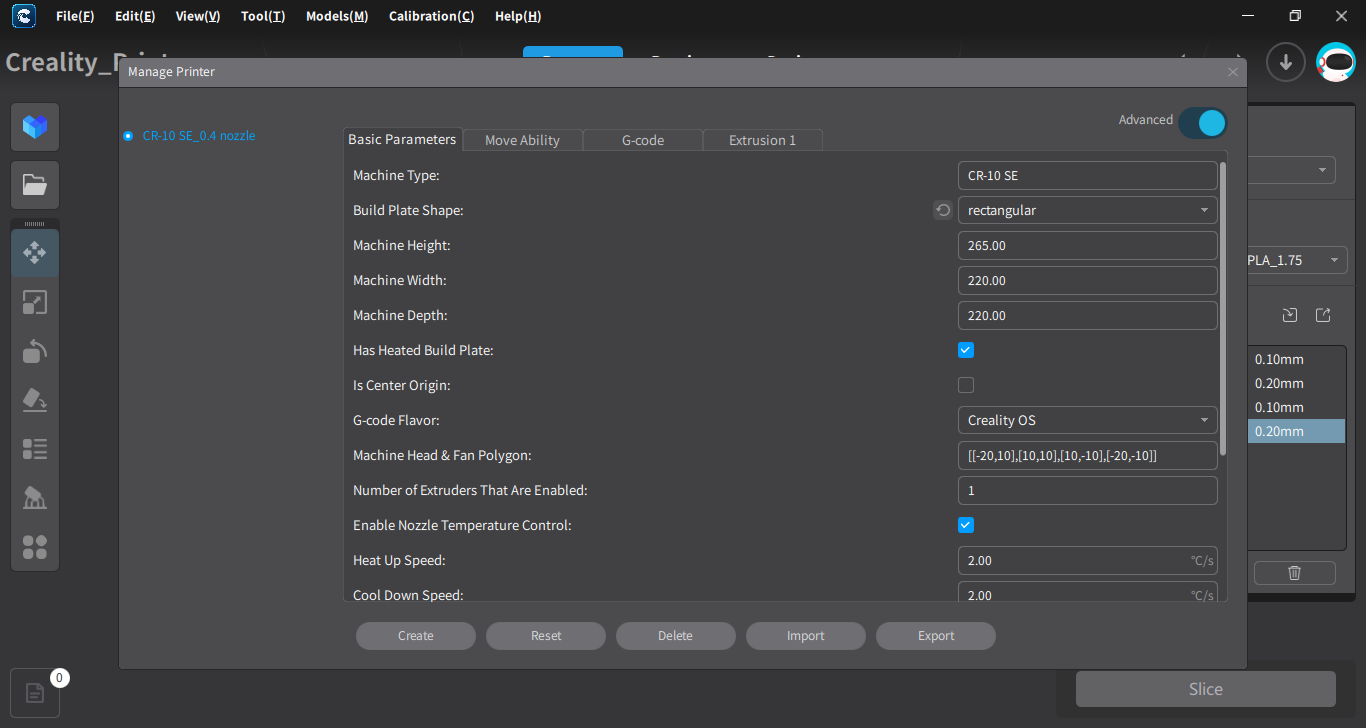Viewport: 1366px width, 728px height.
Task: Open the G-code tab
Action: (x=643, y=140)
